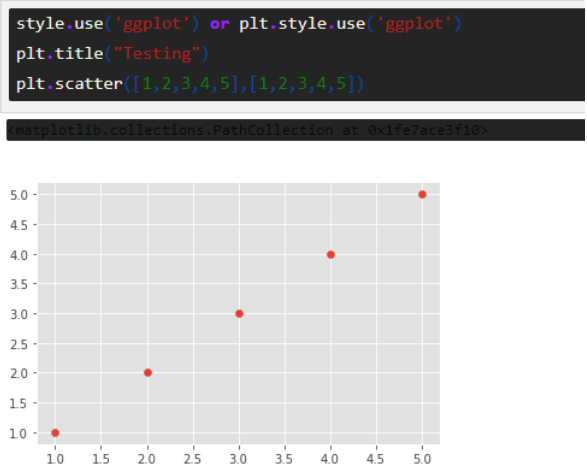Click the x-axis tick label 5.0

click(422, 459)
